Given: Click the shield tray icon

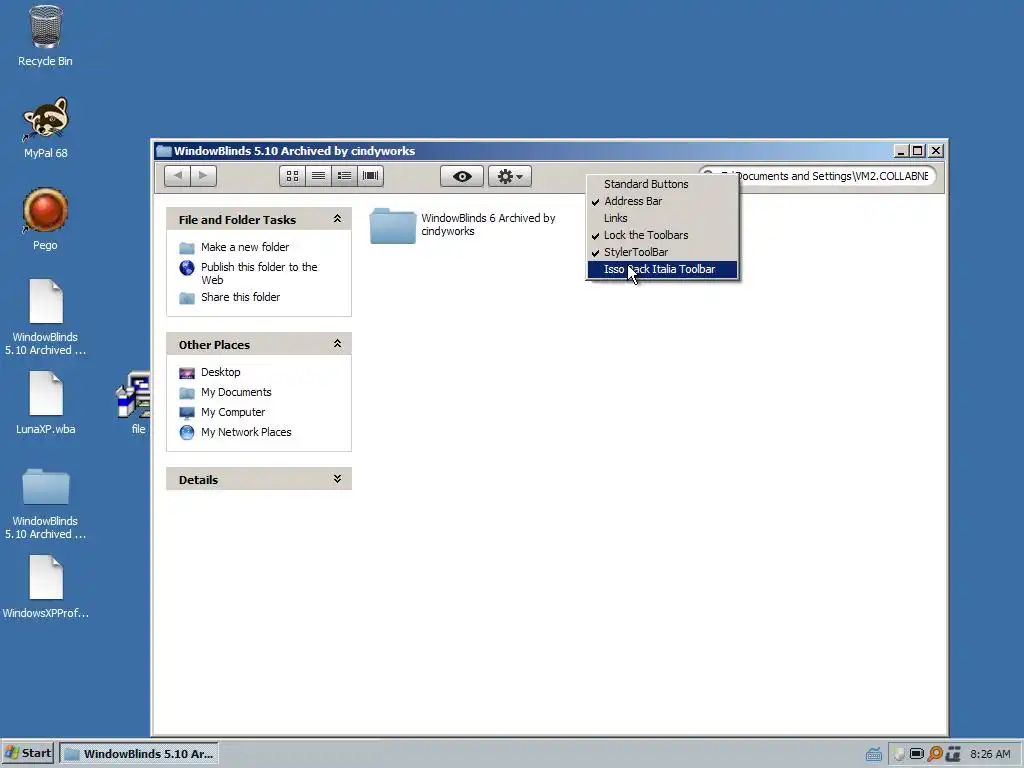Looking at the screenshot, I should pos(899,754).
